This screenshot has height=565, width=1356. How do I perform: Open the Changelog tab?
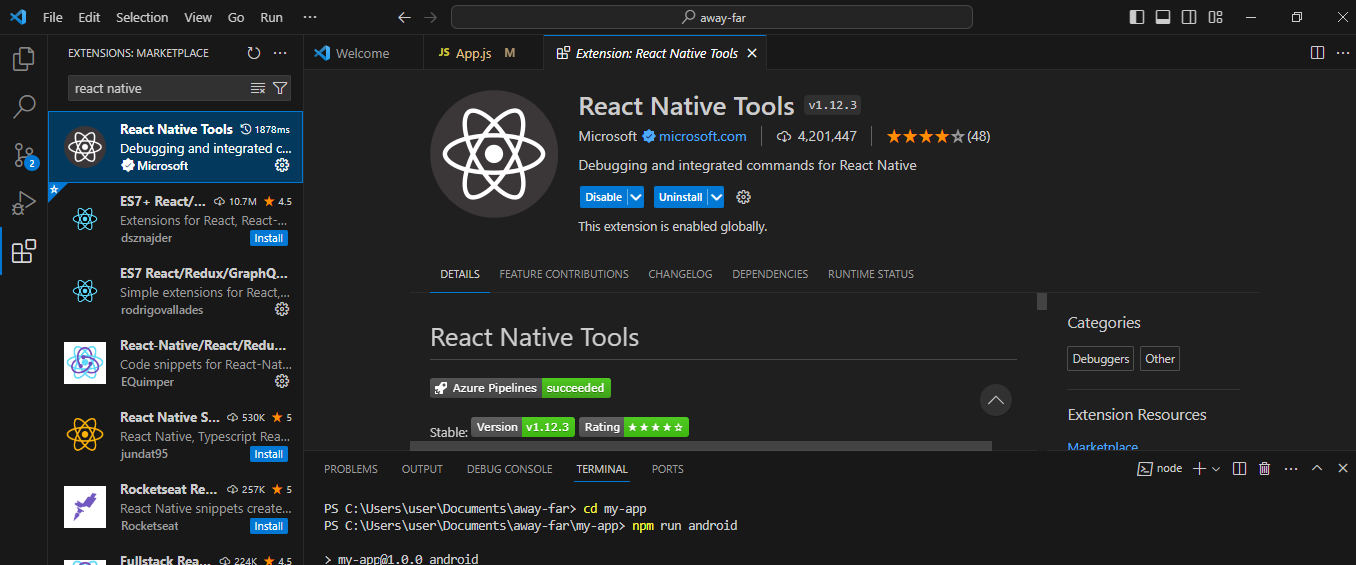680,274
